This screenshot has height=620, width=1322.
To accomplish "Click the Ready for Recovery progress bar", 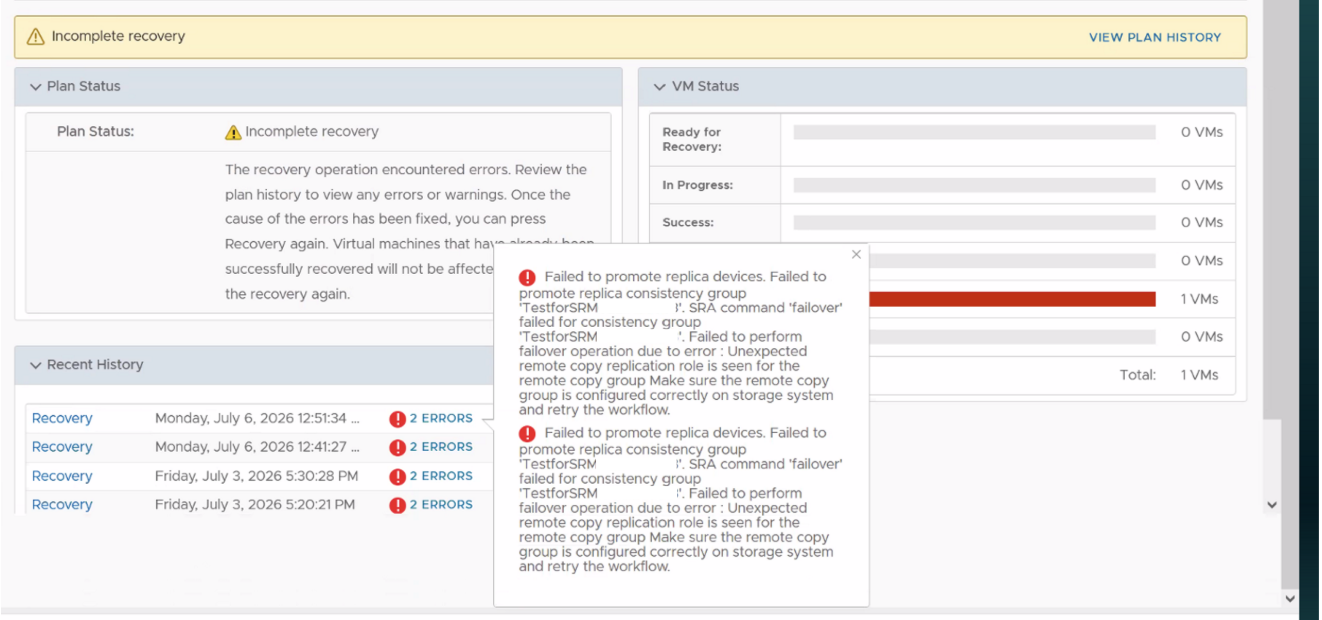I will (x=974, y=132).
